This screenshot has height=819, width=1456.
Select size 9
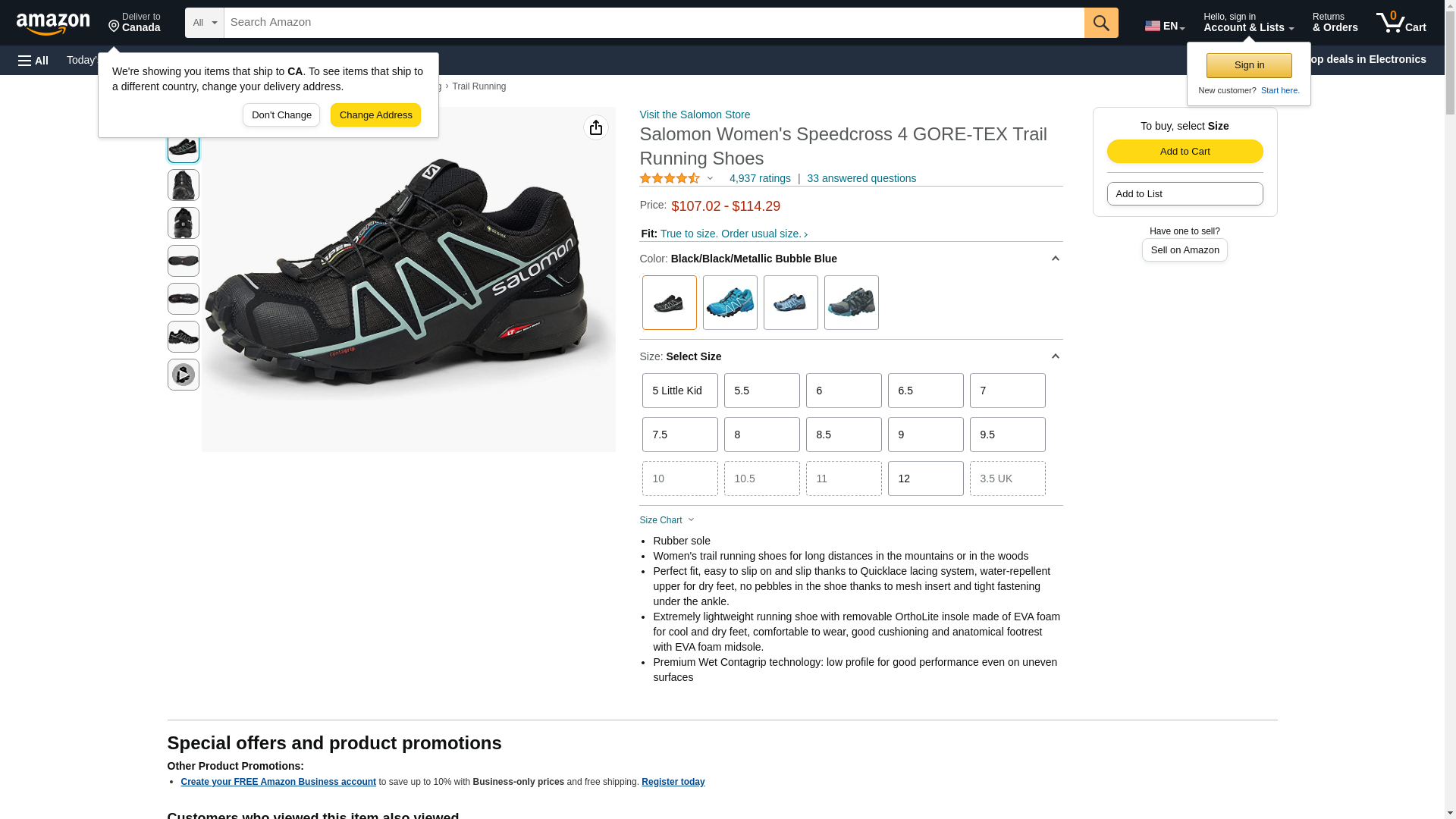click(x=925, y=435)
